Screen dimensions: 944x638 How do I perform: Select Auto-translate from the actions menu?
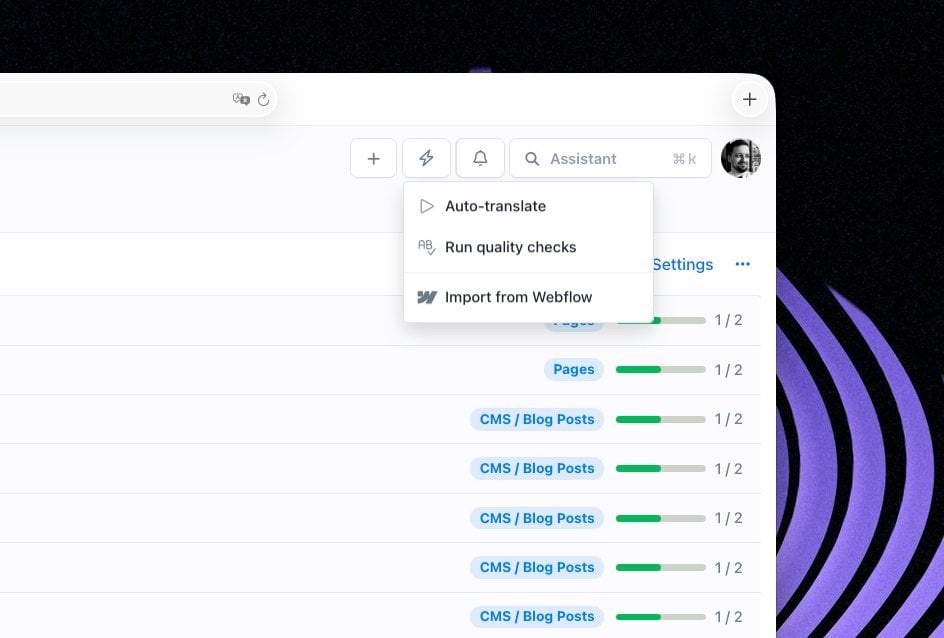(495, 206)
